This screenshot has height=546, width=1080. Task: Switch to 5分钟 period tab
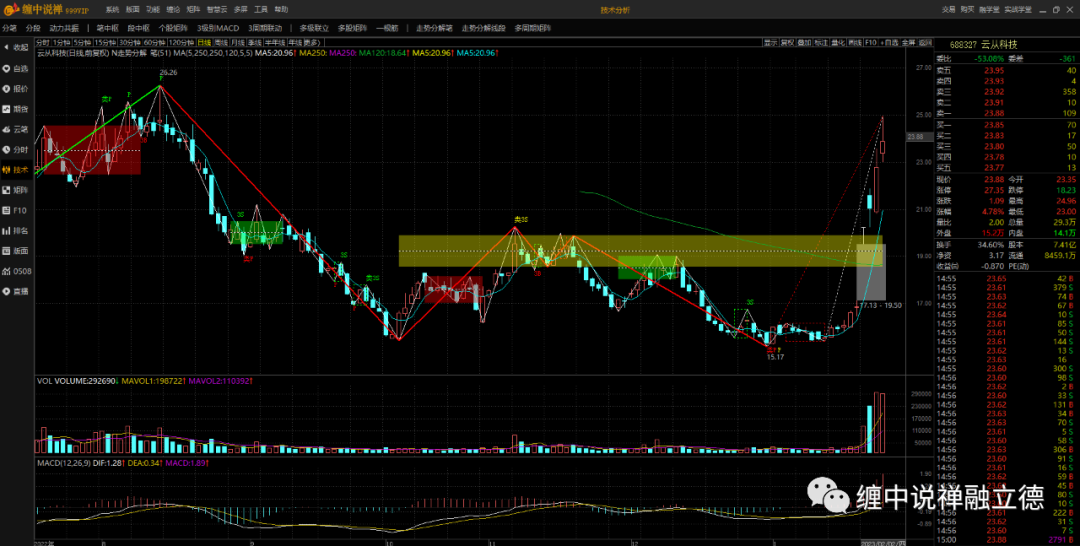pyautogui.click(x=82, y=43)
